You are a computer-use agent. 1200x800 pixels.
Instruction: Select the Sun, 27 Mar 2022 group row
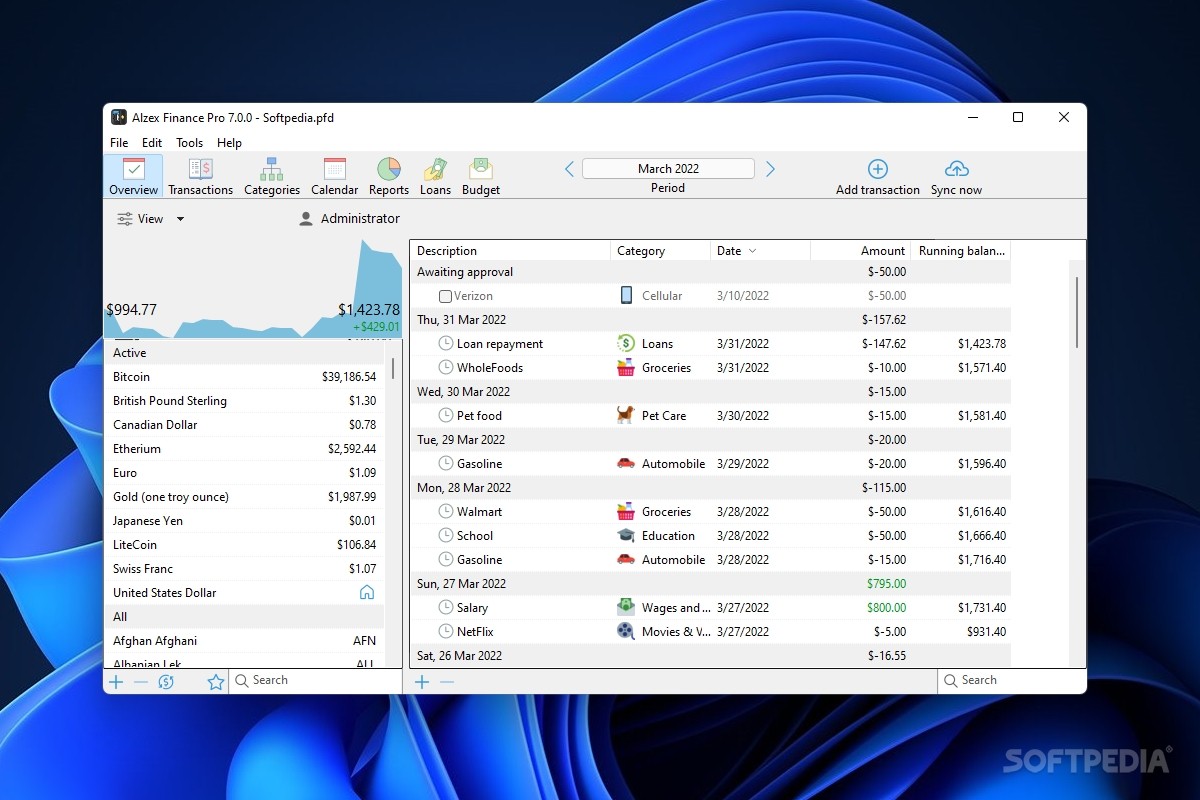click(x=710, y=584)
